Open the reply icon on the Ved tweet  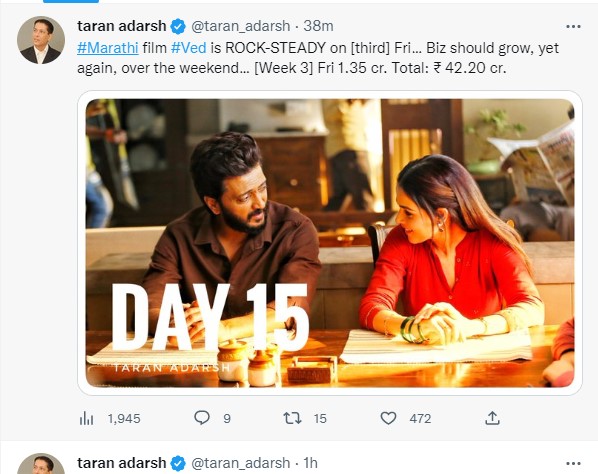pyautogui.click(x=202, y=418)
